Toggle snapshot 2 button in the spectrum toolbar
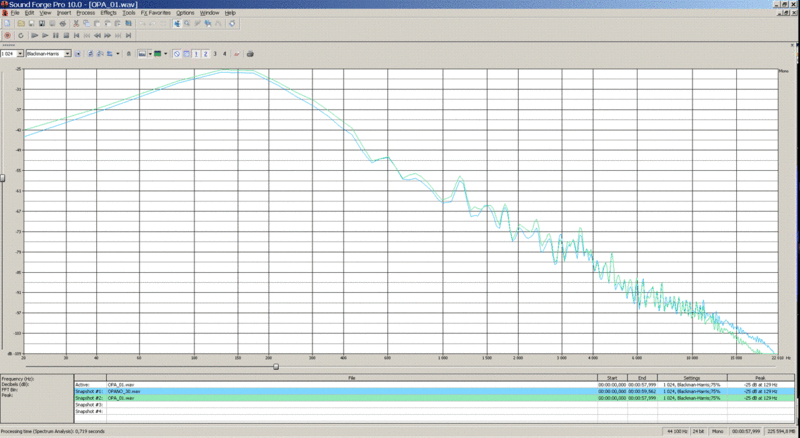800x438 pixels. 204,53
